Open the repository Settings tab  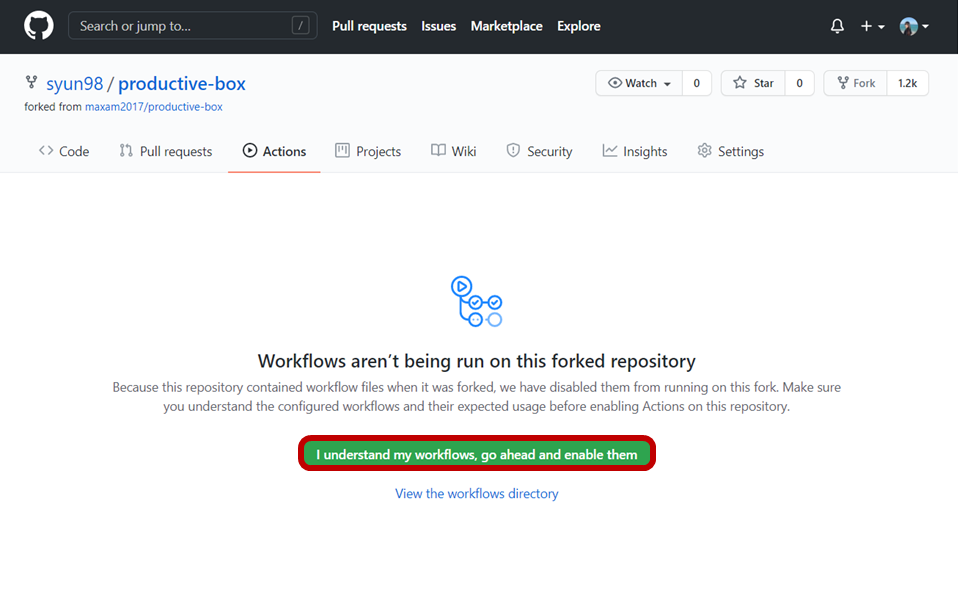coord(731,152)
